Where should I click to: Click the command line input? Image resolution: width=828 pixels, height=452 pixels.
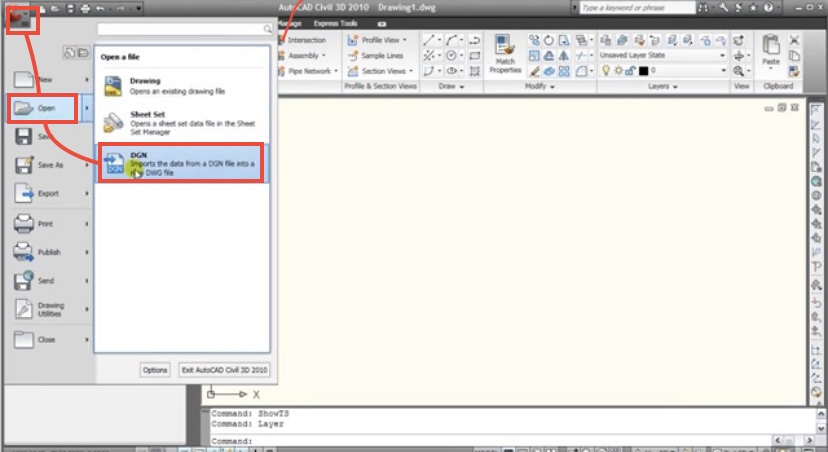pos(491,440)
